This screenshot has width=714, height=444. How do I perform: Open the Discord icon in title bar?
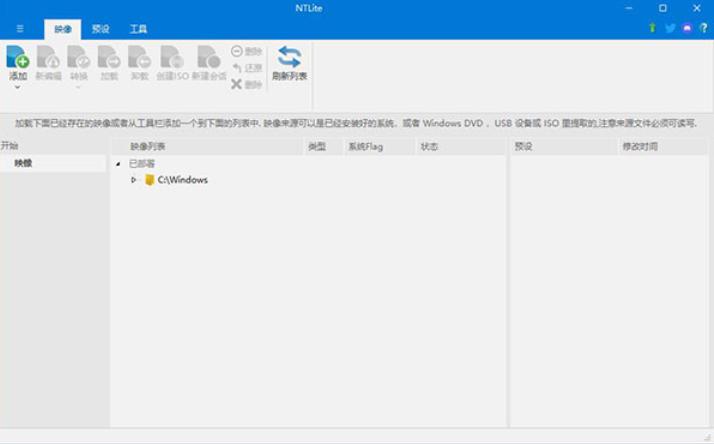(x=687, y=28)
